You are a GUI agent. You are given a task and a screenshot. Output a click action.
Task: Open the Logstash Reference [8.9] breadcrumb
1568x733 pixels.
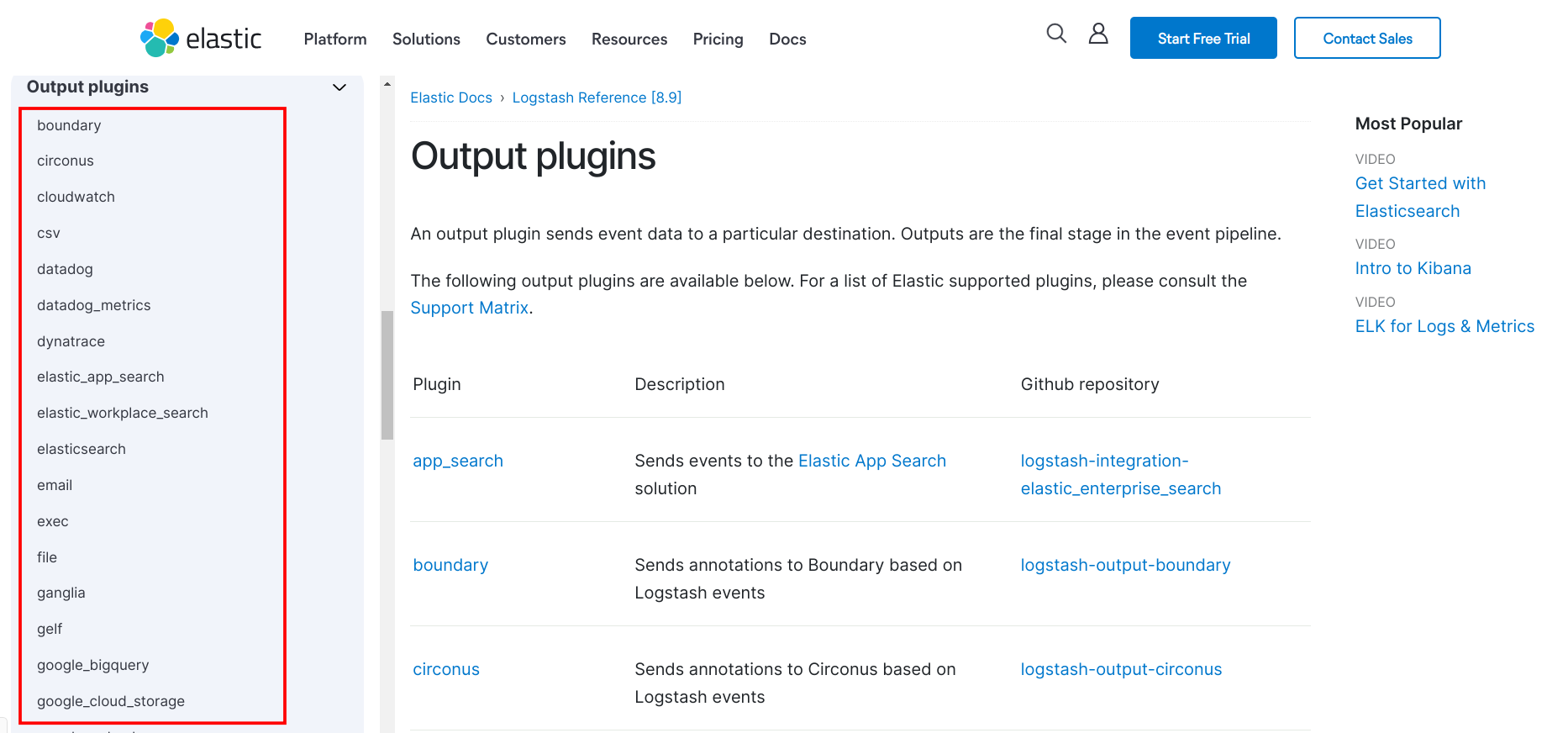pyautogui.click(x=597, y=98)
